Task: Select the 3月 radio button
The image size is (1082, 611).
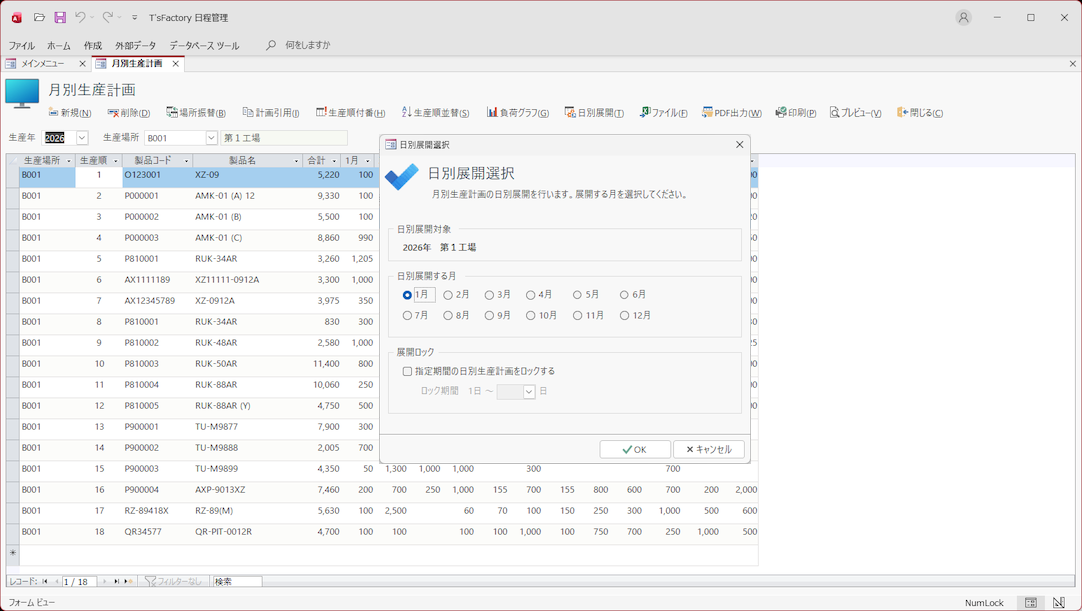Action: pyautogui.click(x=489, y=295)
